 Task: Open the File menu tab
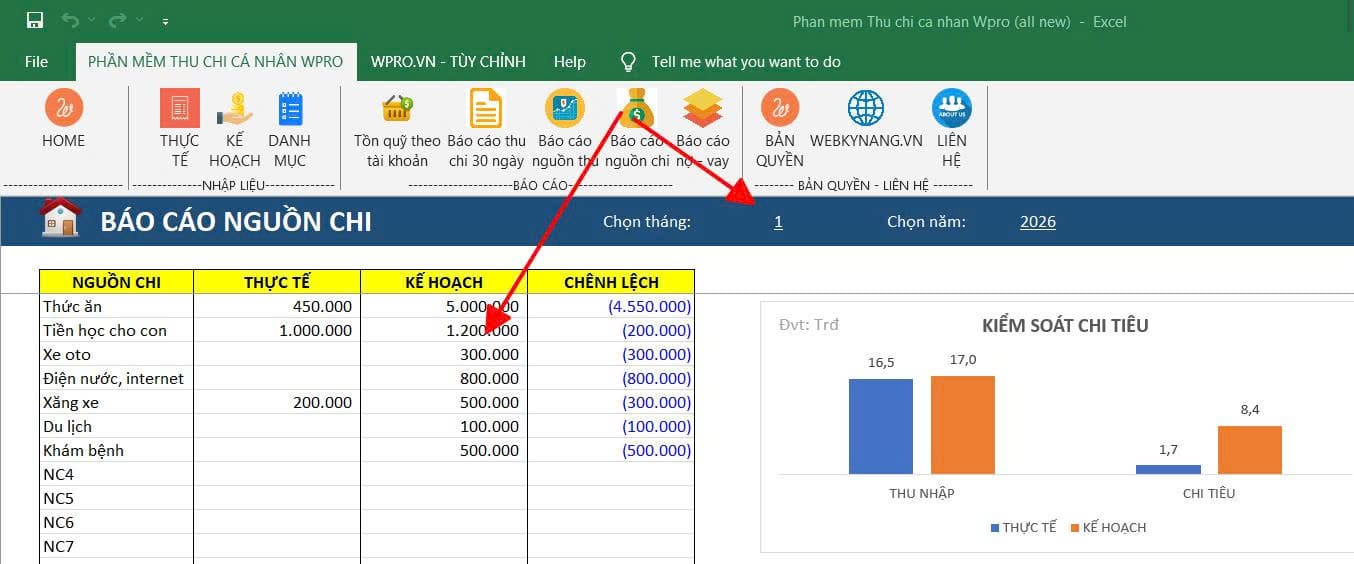(x=36, y=62)
